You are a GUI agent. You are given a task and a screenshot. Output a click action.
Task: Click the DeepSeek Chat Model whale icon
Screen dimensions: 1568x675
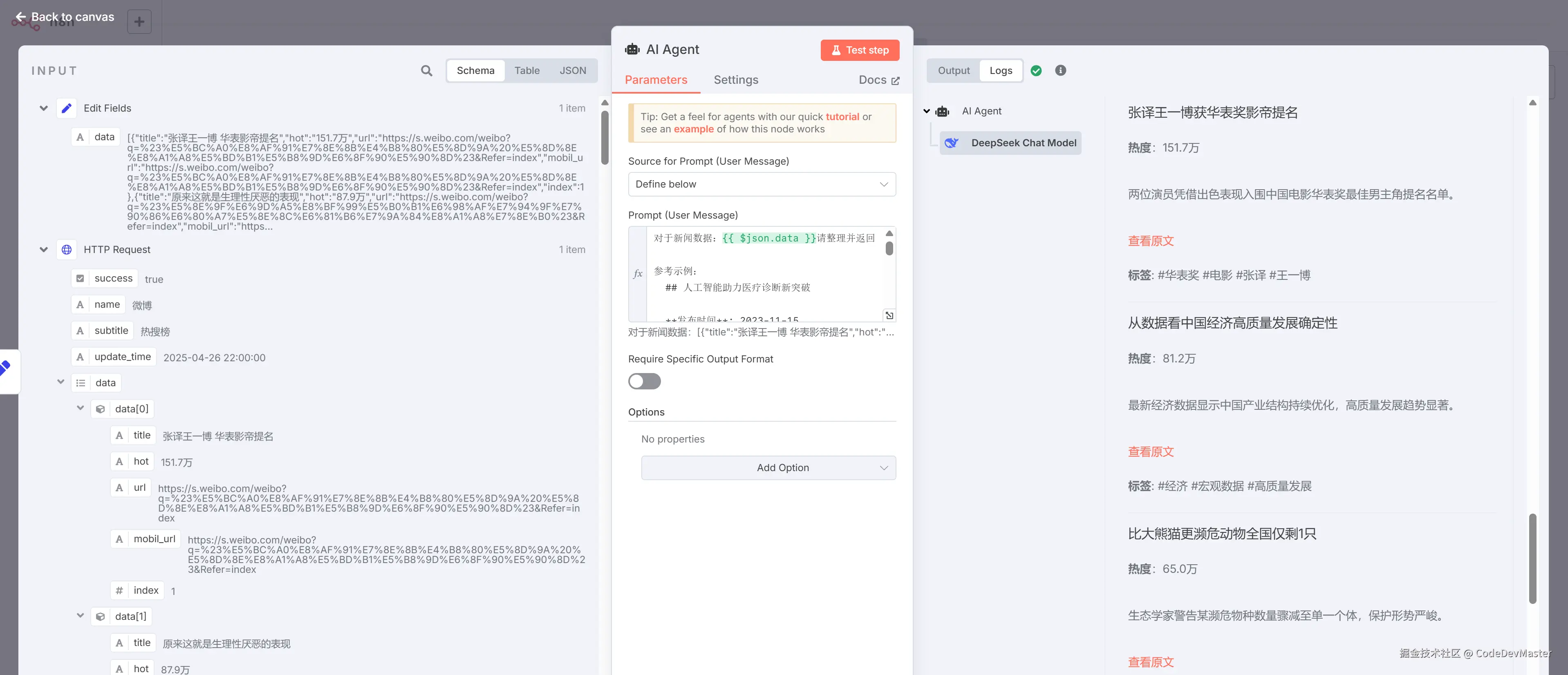(952, 143)
